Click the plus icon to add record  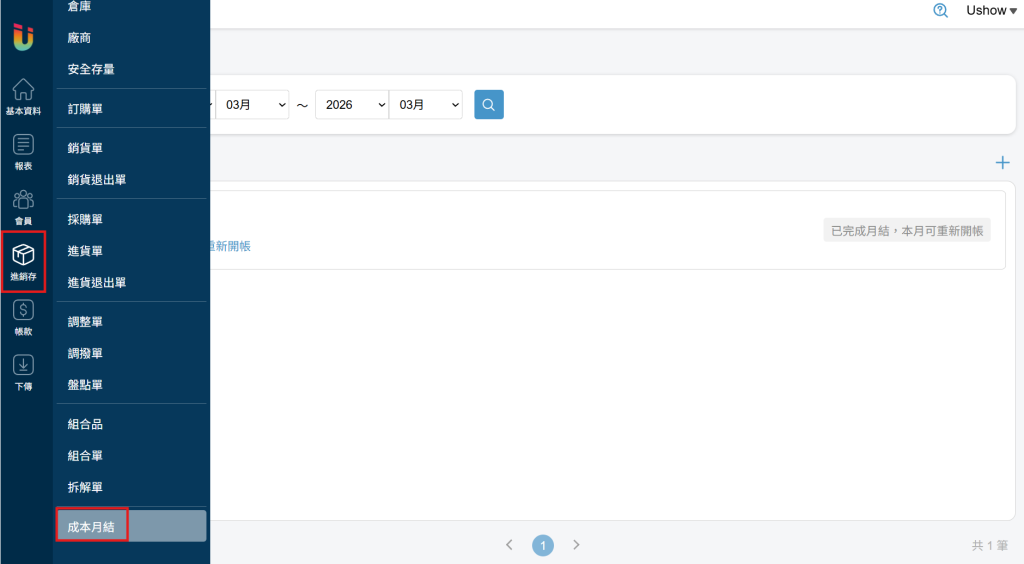click(x=1002, y=163)
